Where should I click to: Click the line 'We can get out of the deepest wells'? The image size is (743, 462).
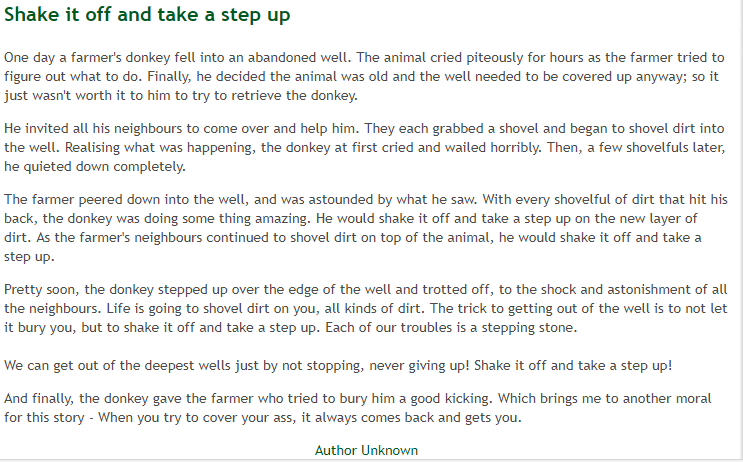coord(338,365)
